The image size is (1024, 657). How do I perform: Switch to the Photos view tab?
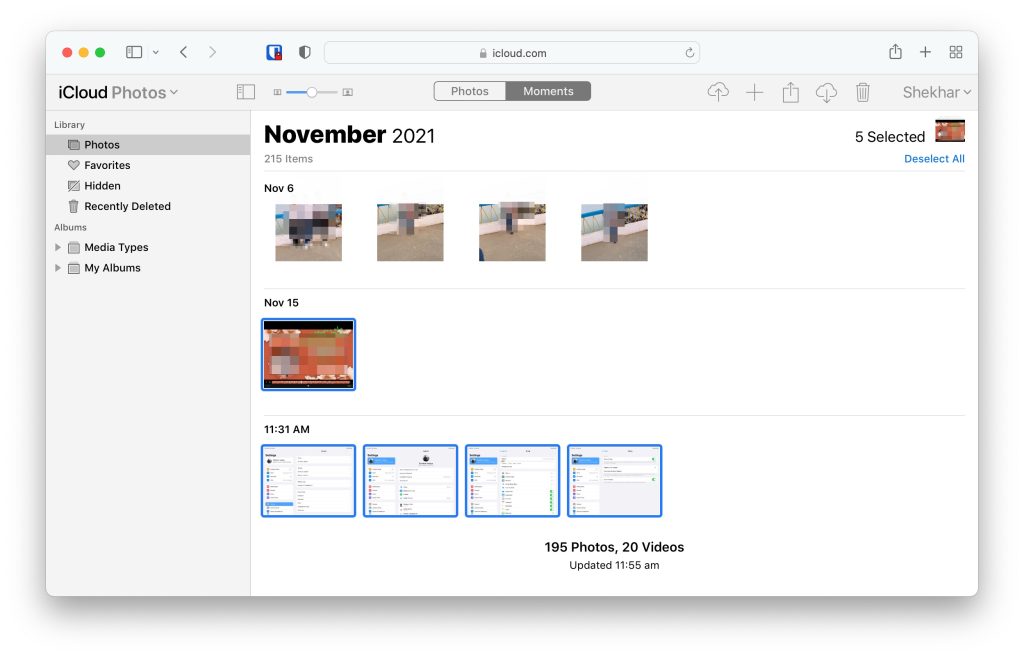pos(470,91)
